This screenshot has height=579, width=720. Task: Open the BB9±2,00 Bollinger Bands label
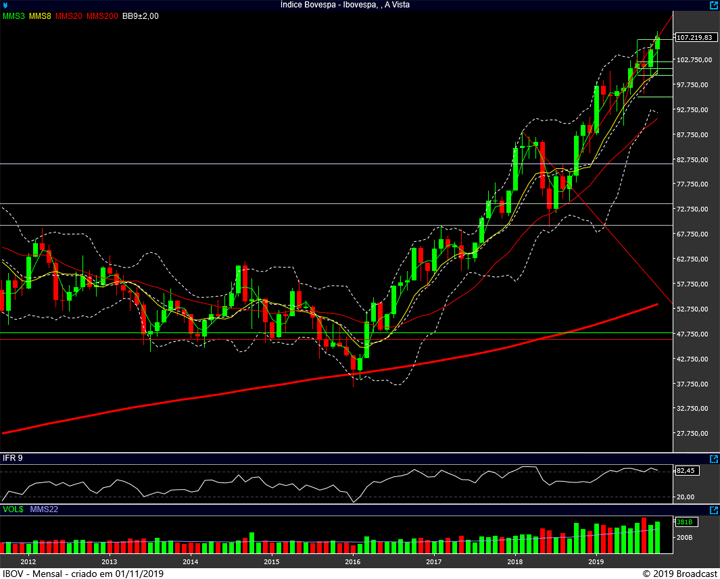[x=143, y=17]
